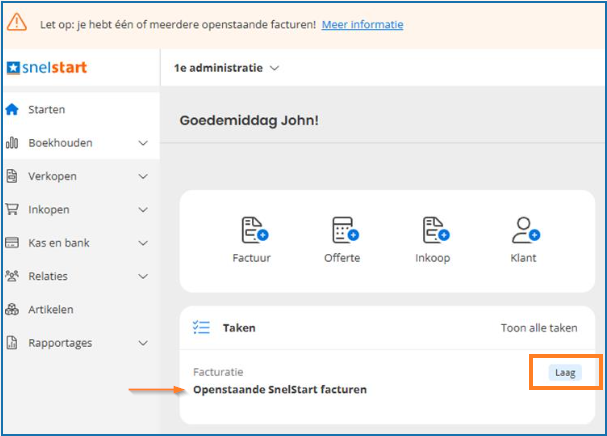Click the Starten home icon
607x436 pixels.
coord(13,109)
